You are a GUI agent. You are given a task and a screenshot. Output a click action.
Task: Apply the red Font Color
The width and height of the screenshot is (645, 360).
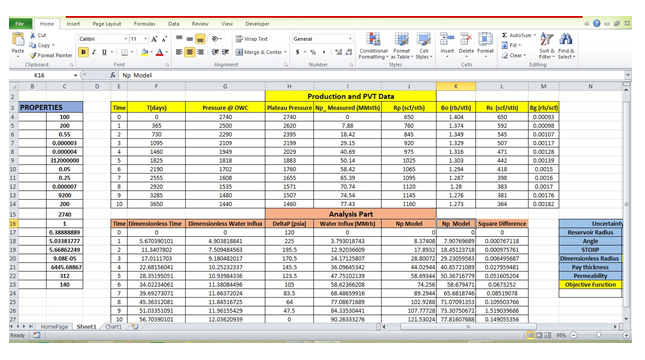(160, 52)
